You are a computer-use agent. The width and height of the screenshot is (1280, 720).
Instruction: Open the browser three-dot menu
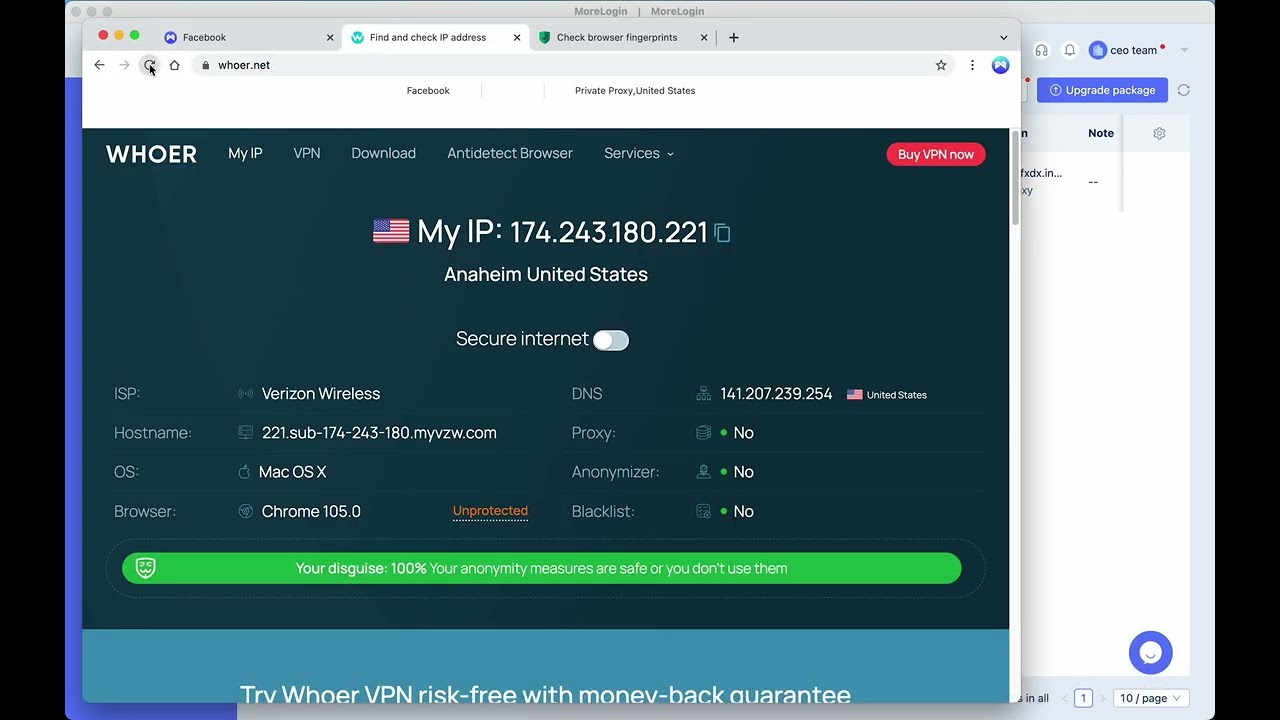pos(972,65)
